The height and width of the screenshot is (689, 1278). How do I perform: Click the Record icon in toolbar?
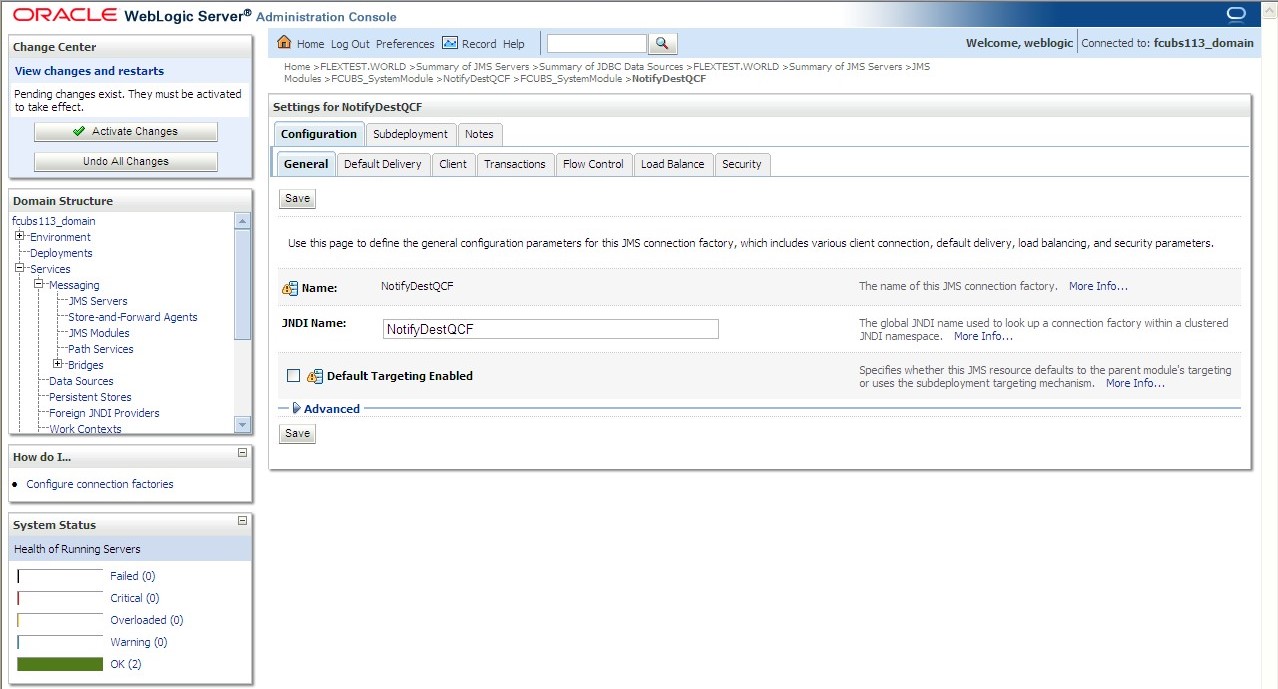[450, 43]
